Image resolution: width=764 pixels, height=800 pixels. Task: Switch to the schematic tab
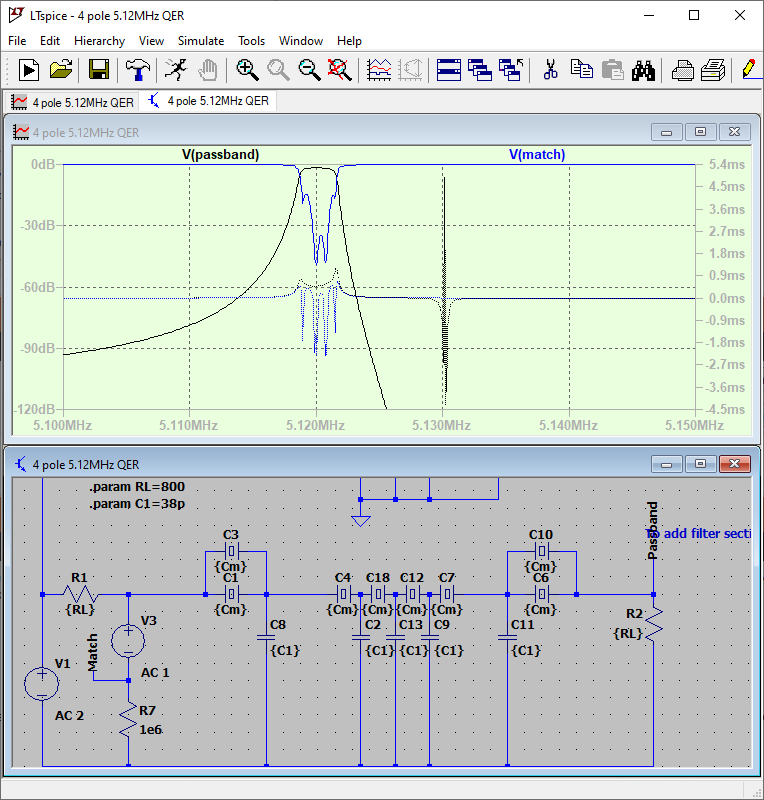coord(208,101)
